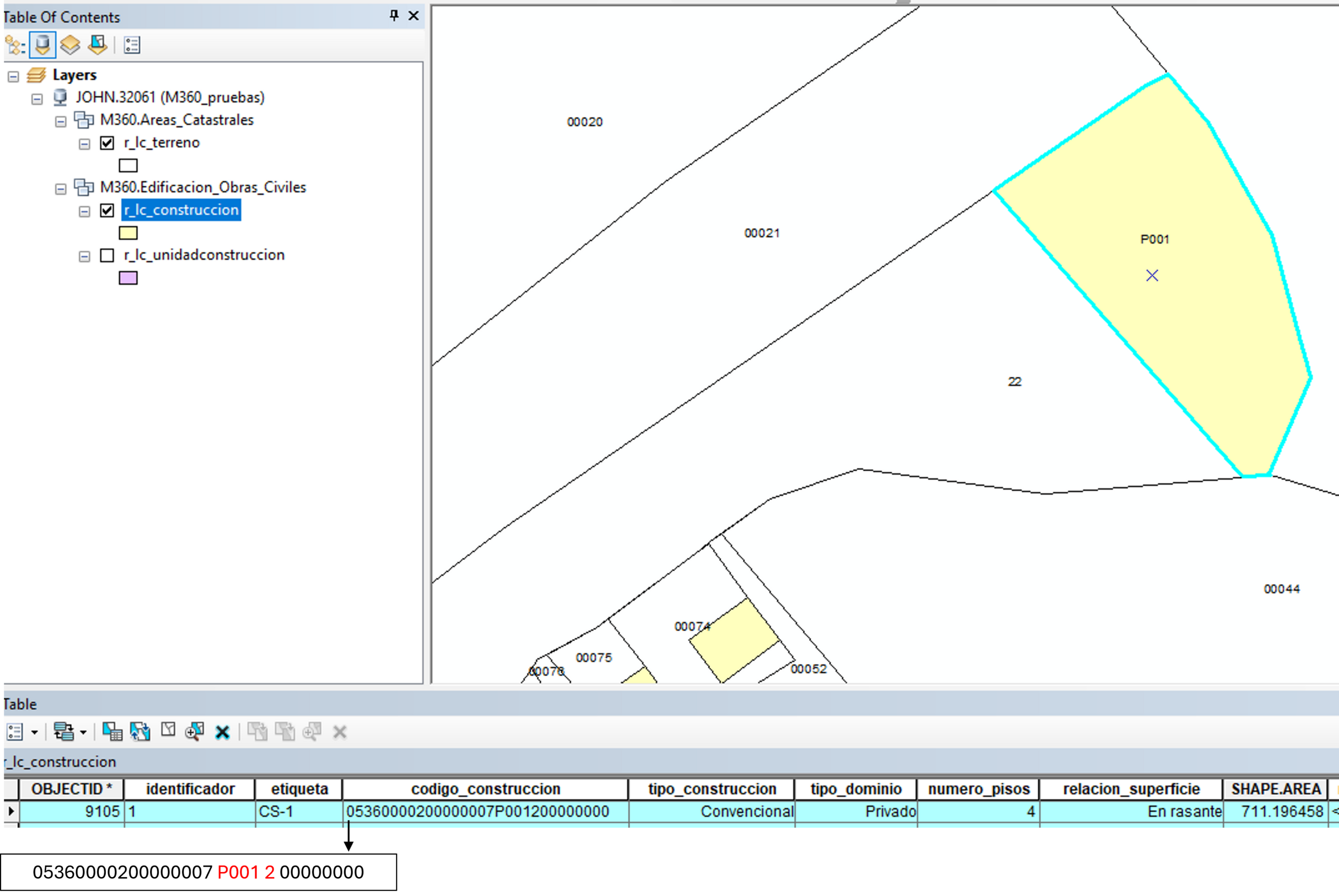The image size is (1339, 896).
Task: Open r_lc_terreno white symbol swatch
Action: [x=128, y=166]
